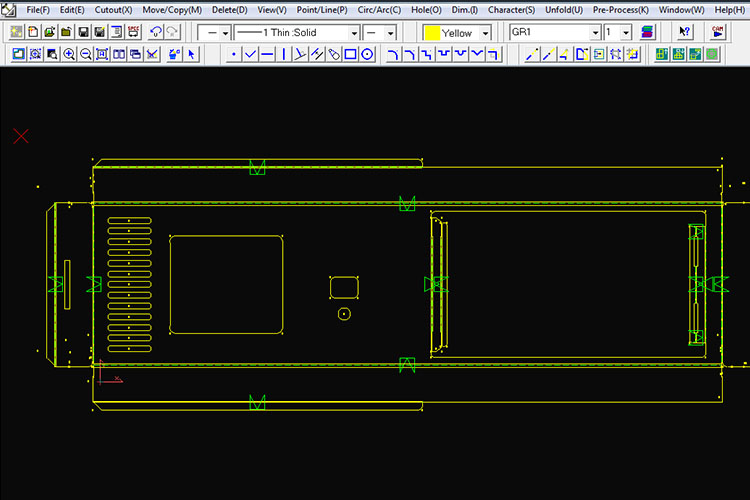Open the Pre-Process(K) menu

pyautogui.click(x=620, y=10)
